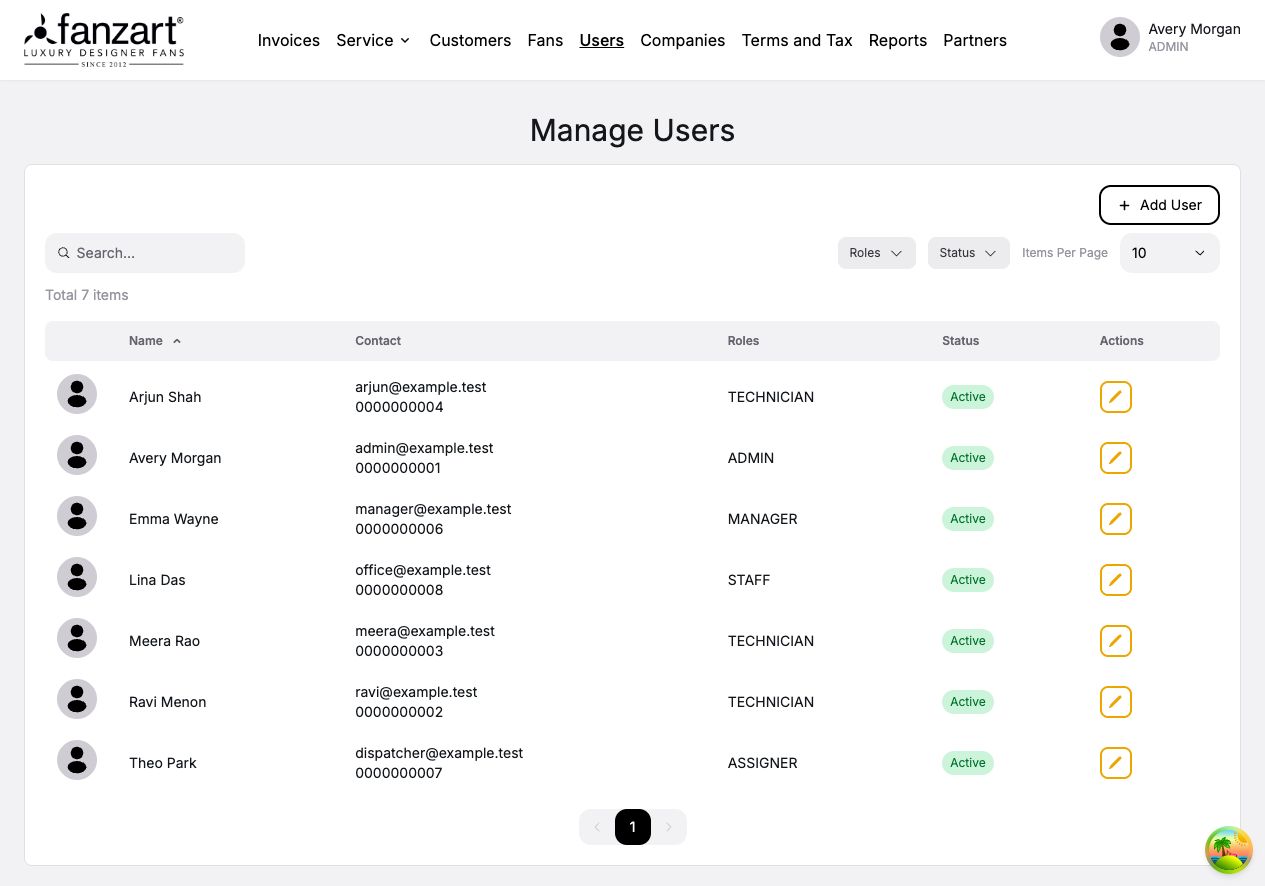Click the search magnifier icon
Image resolution: width=1265 pixels, height=886 pixels.
tap(64, 253)
